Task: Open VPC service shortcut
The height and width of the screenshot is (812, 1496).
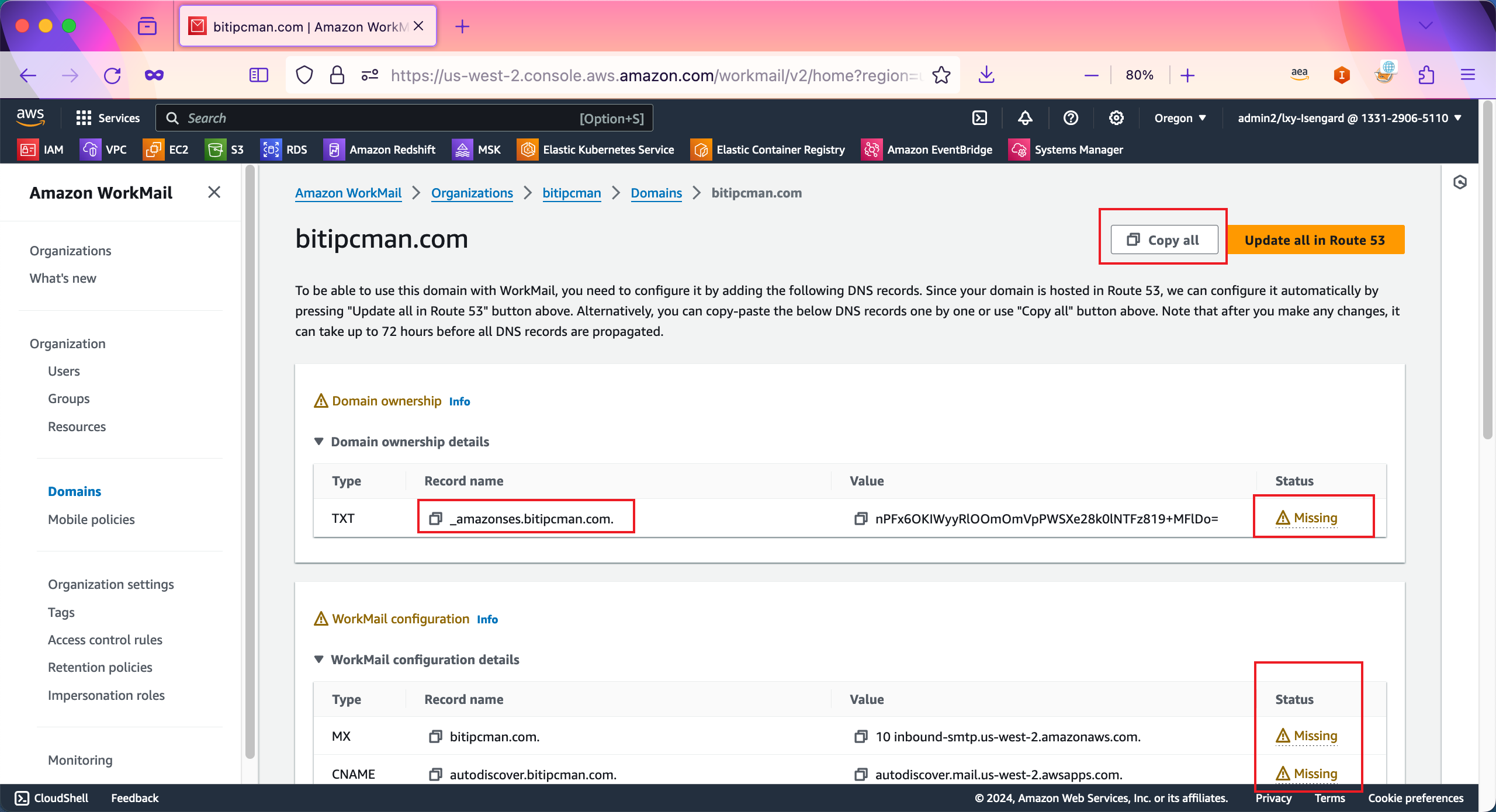Action: tap(103, 150)
